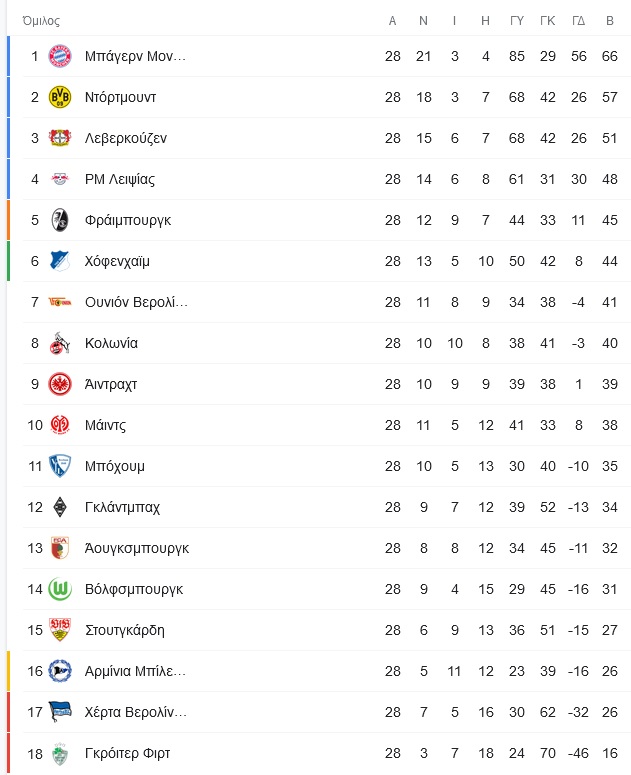
Task: Click the Borussia Dortmund BVB logo
Action: point(60,97)
